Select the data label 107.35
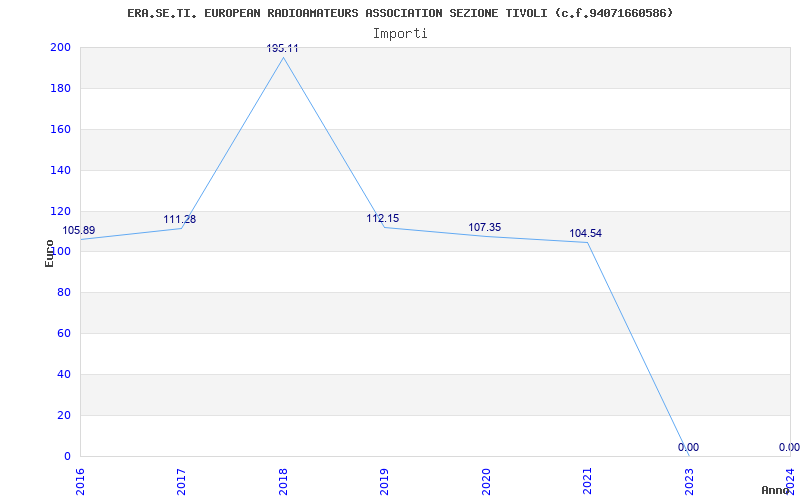The width and height of the screenshot is (800, 500). [x=485, y=228]
